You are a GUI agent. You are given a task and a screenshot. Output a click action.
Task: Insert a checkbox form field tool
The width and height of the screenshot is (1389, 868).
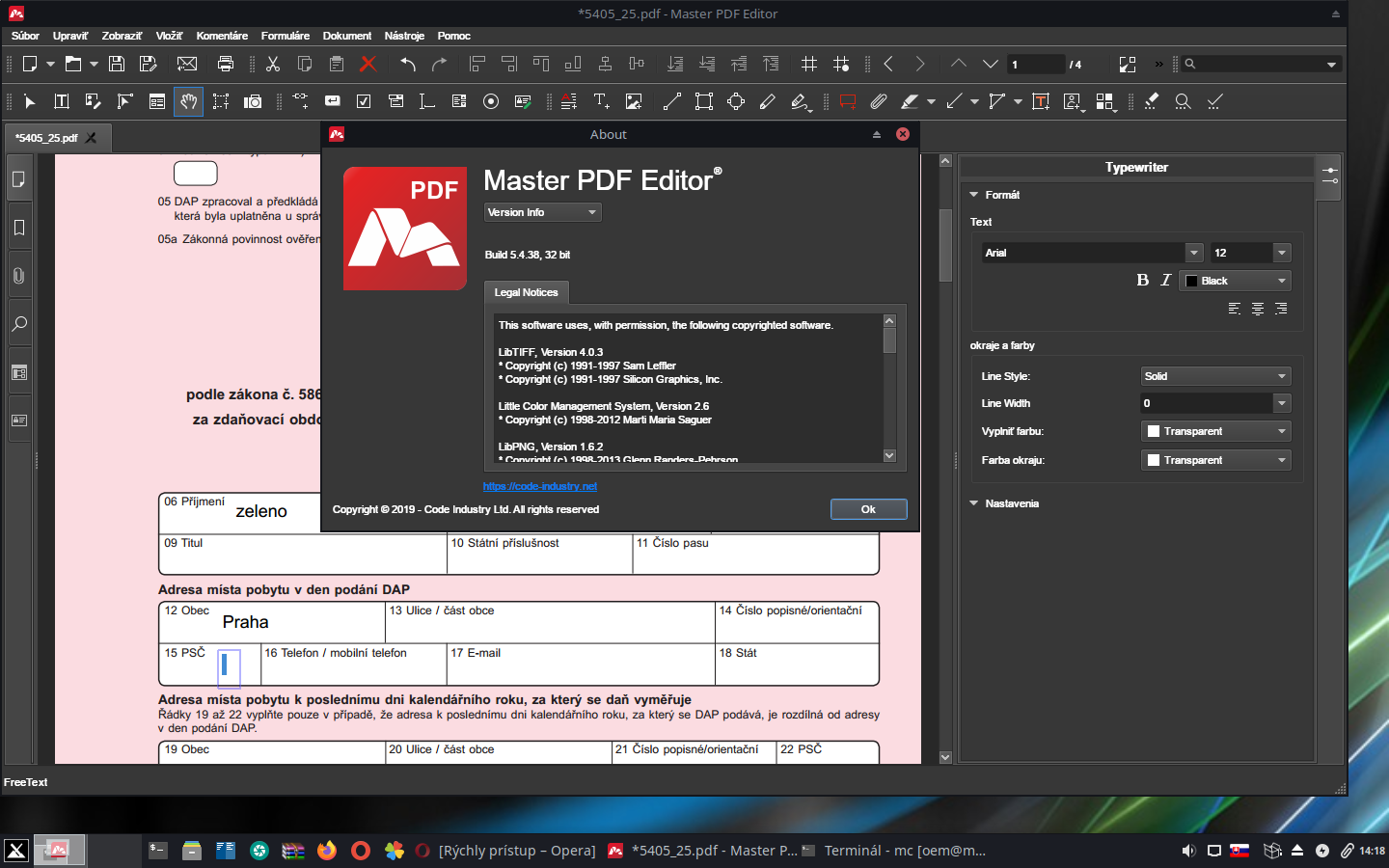click(x=364, y=101)
